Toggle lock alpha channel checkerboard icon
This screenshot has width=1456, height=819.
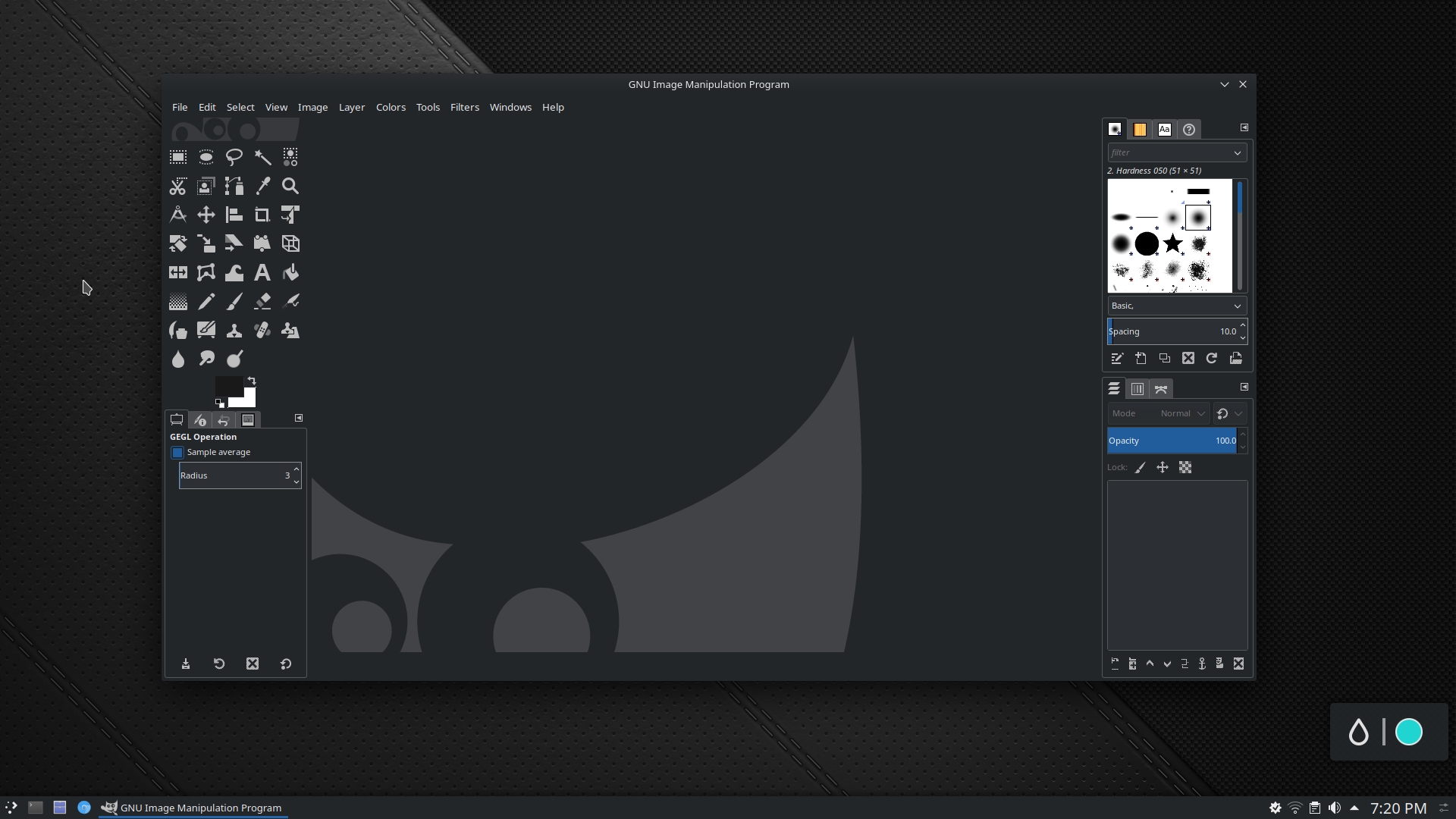[x=1185, y=468]
